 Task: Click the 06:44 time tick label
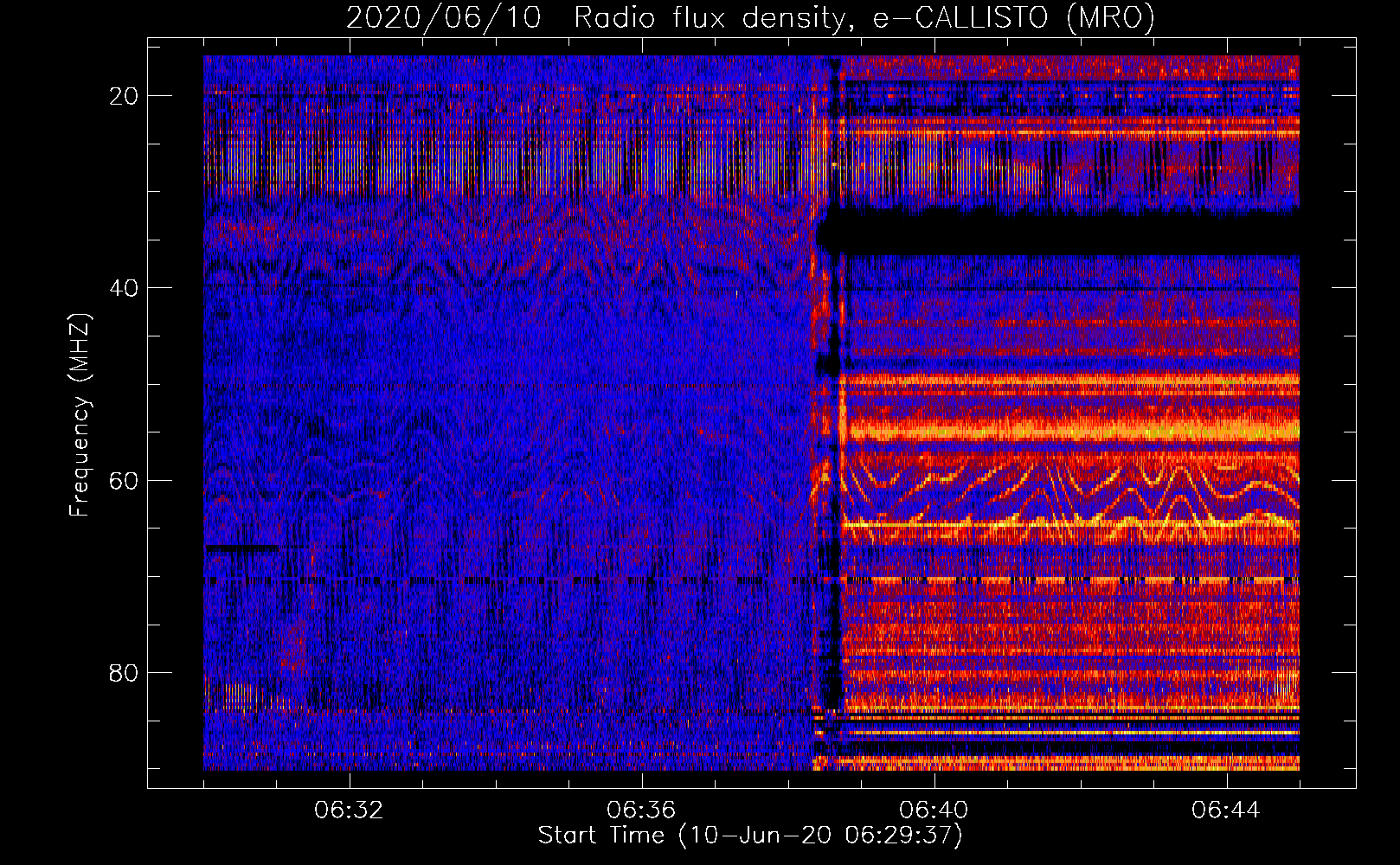point(1226,811)
